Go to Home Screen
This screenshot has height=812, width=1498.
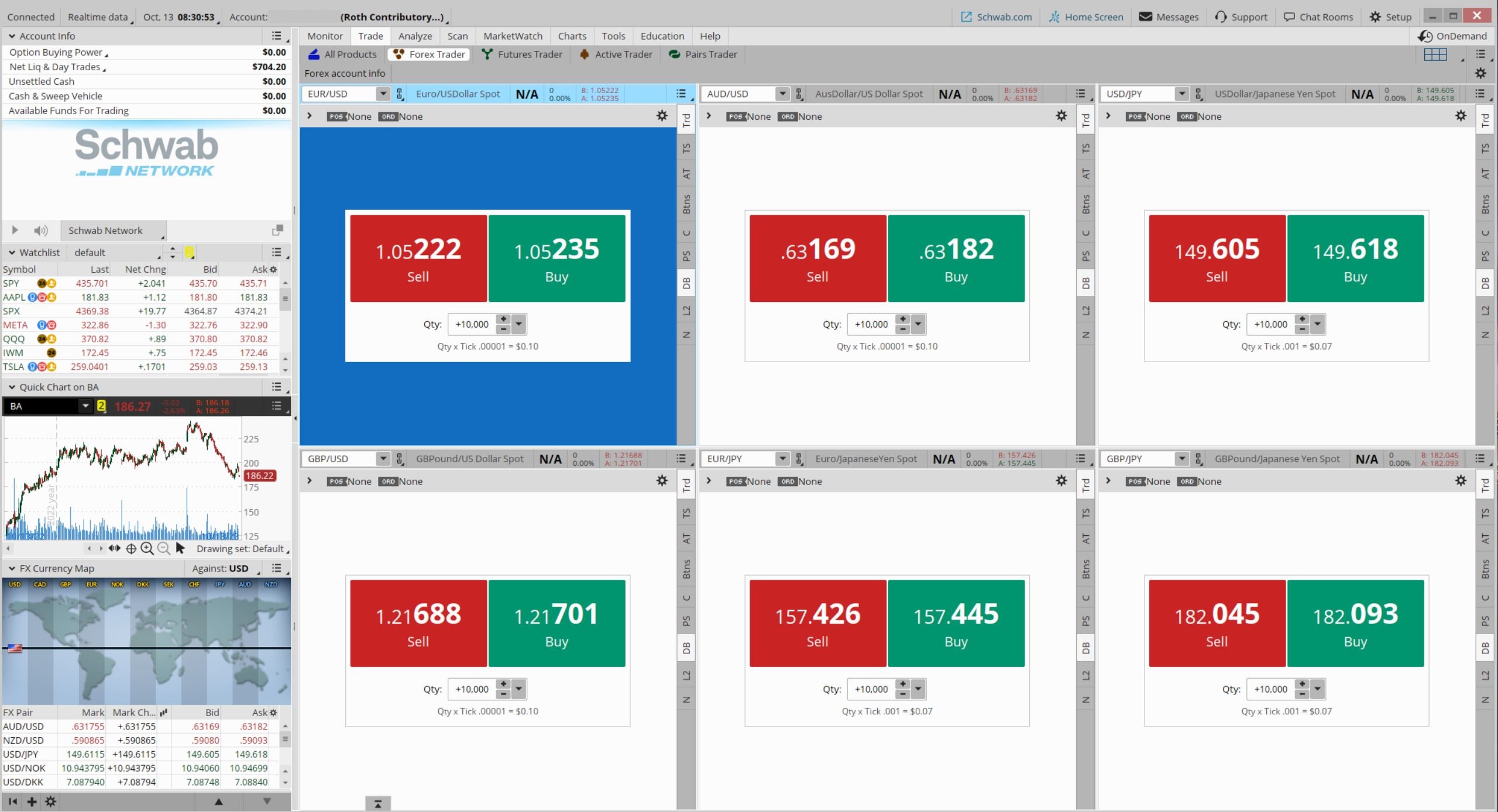(1086, 17)
